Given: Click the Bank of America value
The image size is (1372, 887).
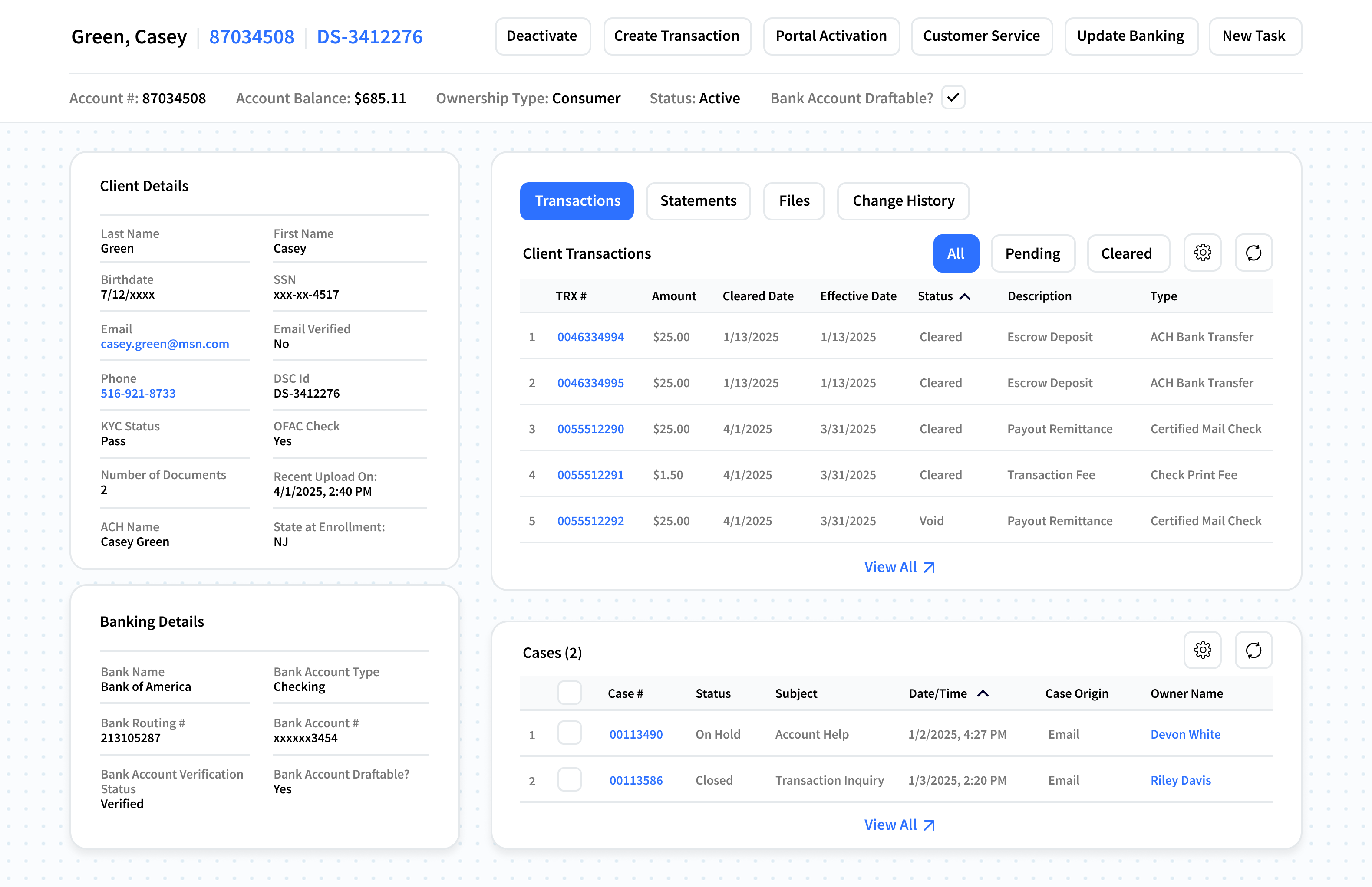Looking at the screenshot, I should coord(146,687).
